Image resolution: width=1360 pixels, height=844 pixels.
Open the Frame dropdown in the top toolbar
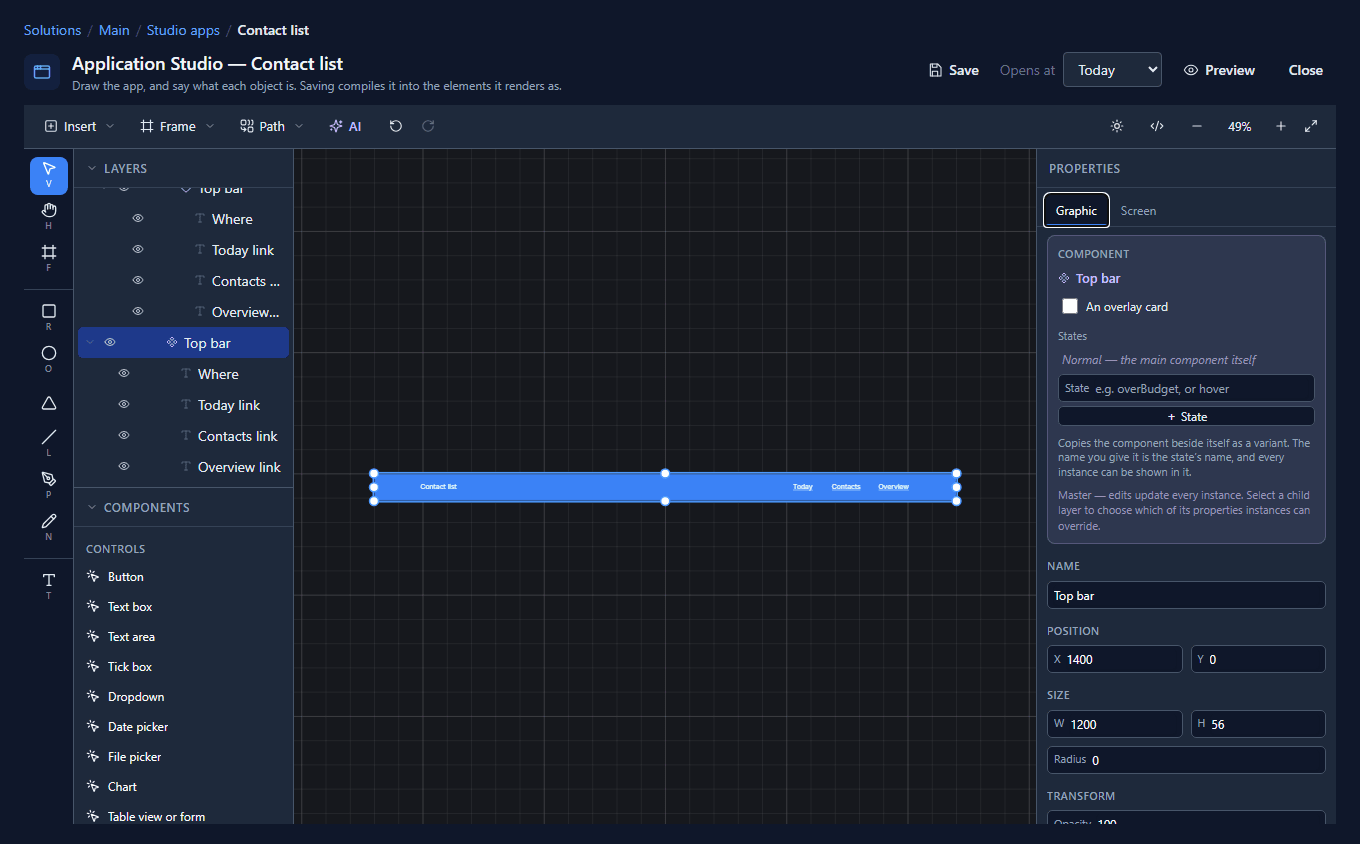coord(177,126)
